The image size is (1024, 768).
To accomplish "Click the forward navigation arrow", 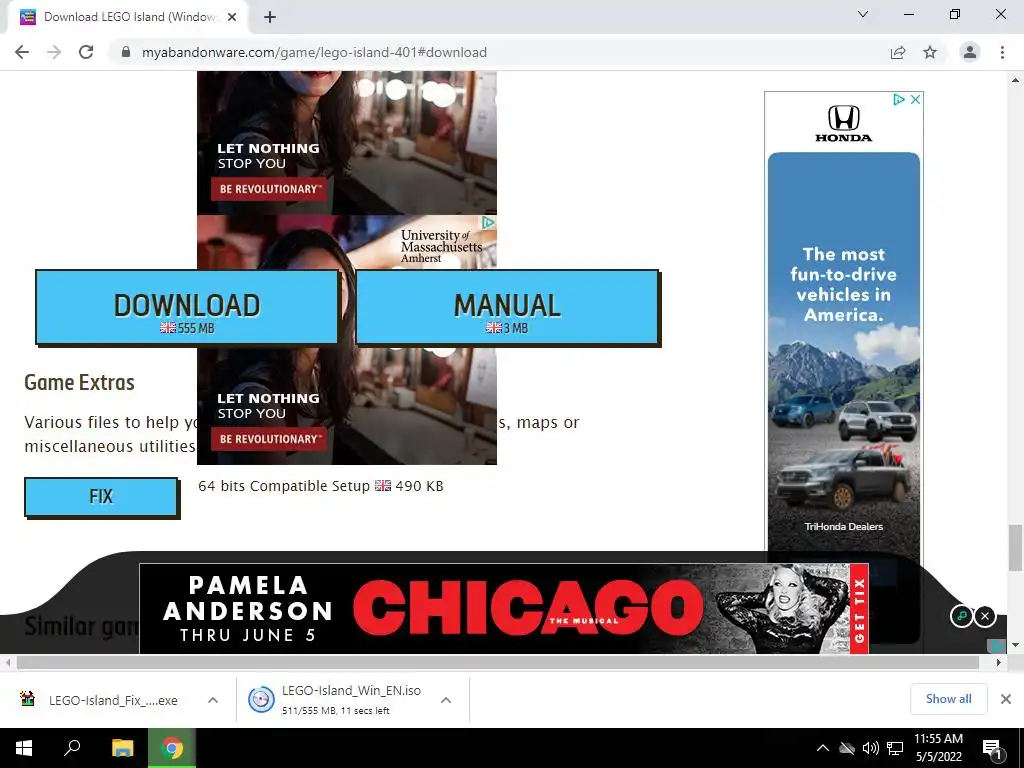I will pos(54,52).
